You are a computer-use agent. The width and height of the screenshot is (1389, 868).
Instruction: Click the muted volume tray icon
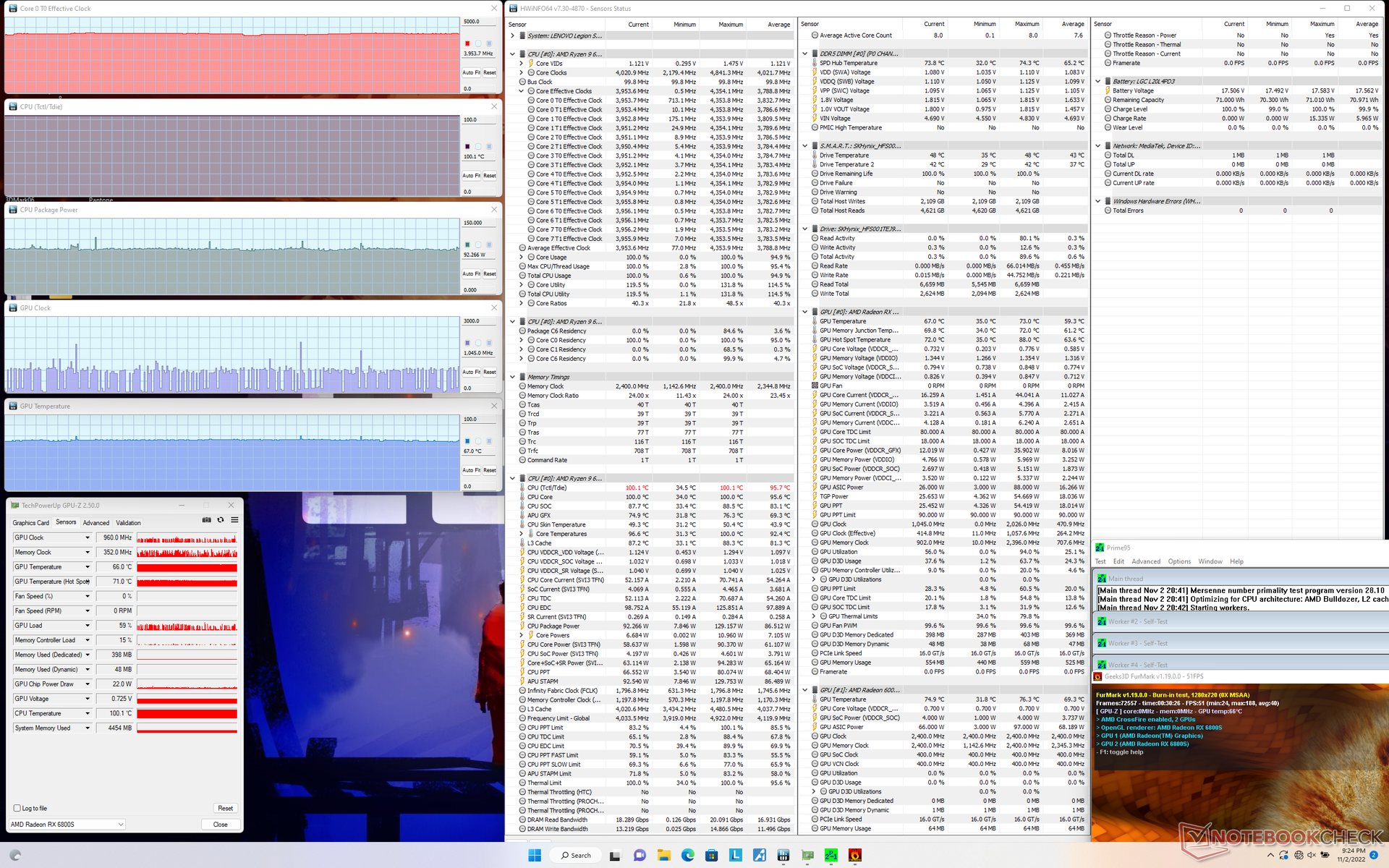click(1312, 855)
